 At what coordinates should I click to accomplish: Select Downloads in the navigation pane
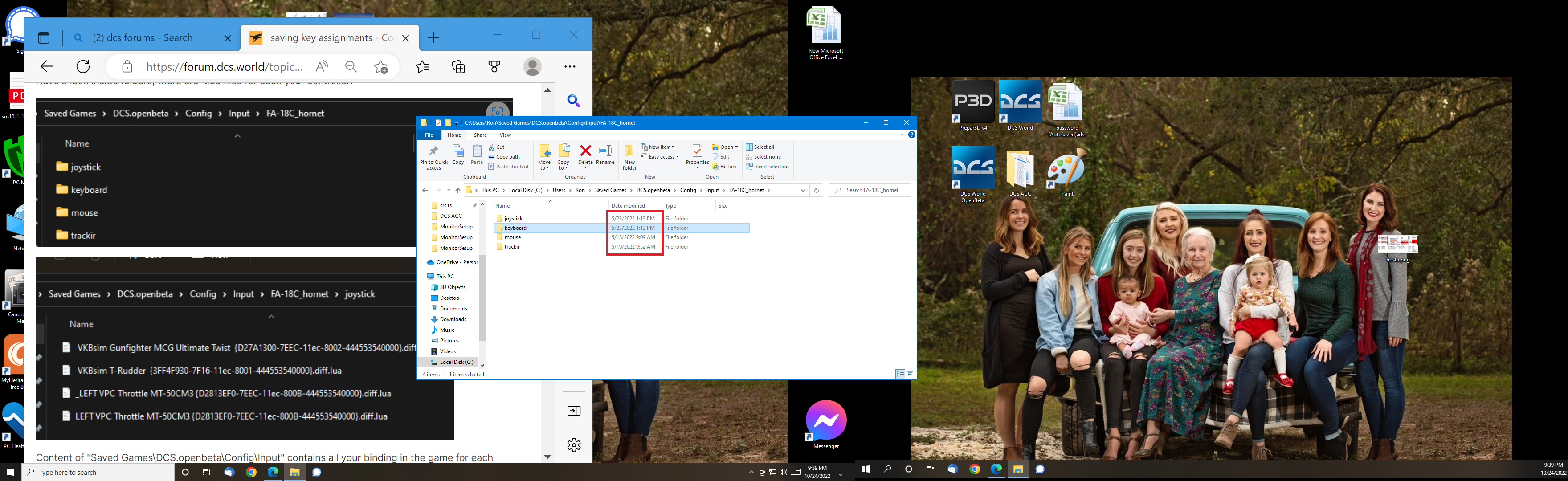[x=453, y=319]
